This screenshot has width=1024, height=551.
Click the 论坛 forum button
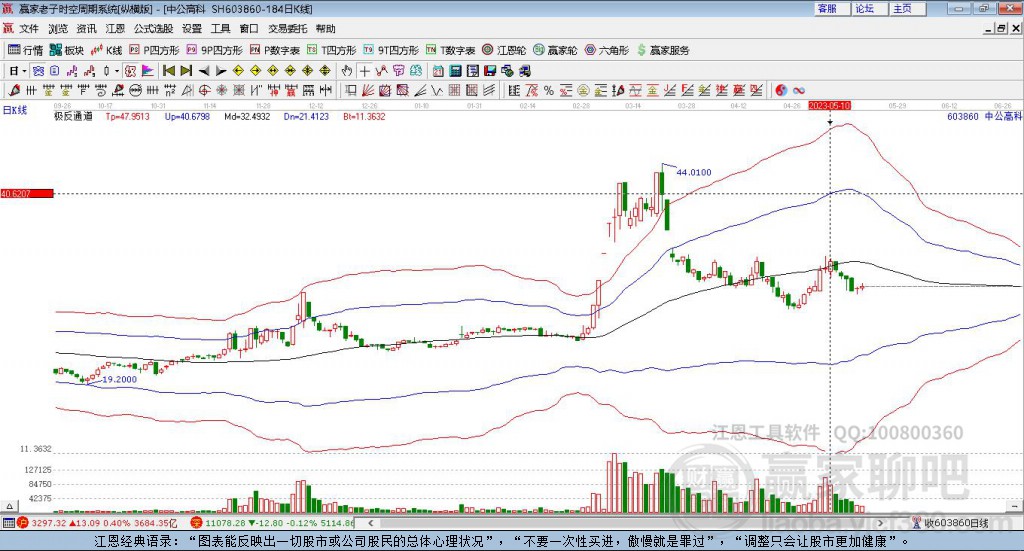point(869,8)
